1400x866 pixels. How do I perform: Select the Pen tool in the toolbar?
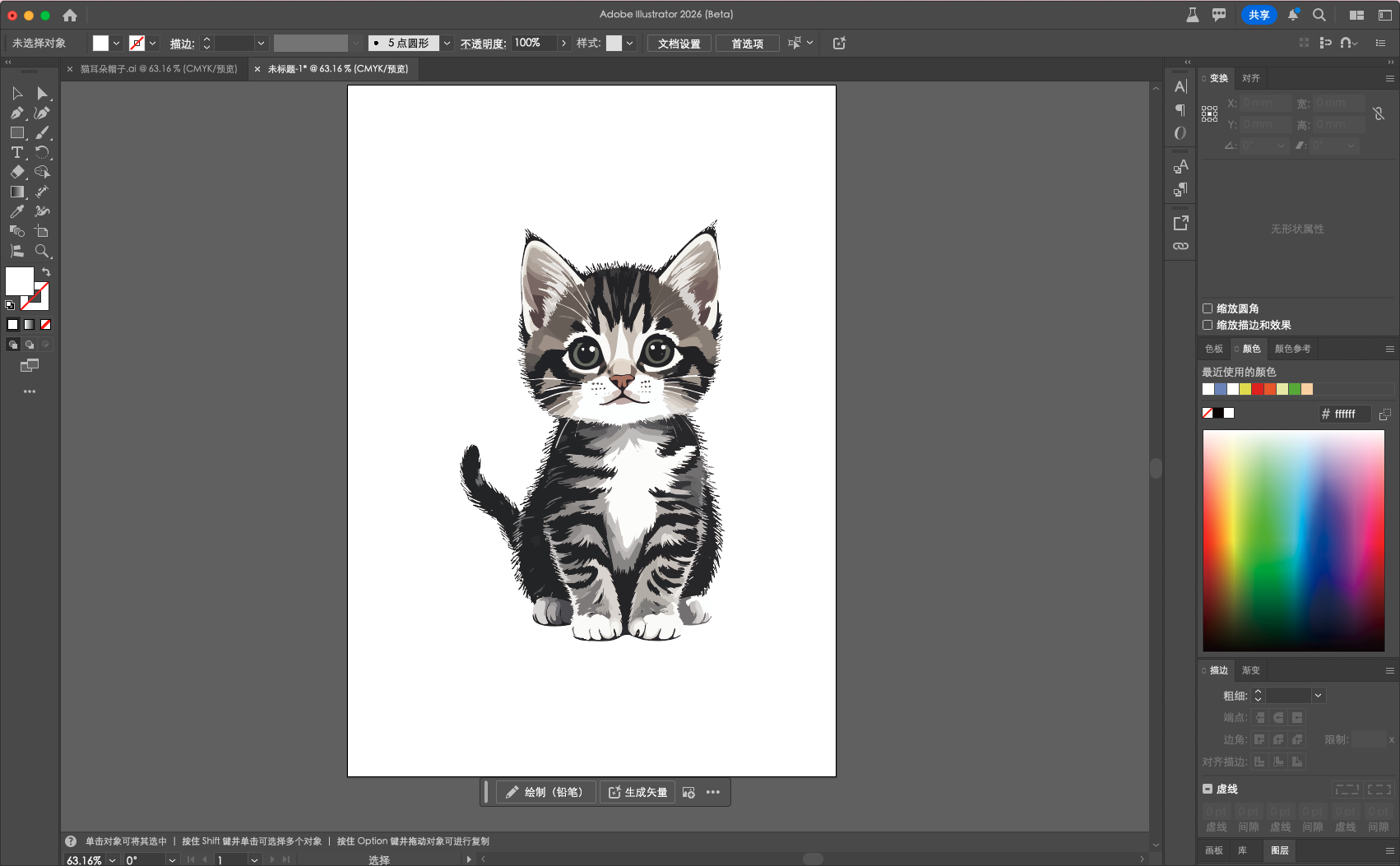[16, 113]
